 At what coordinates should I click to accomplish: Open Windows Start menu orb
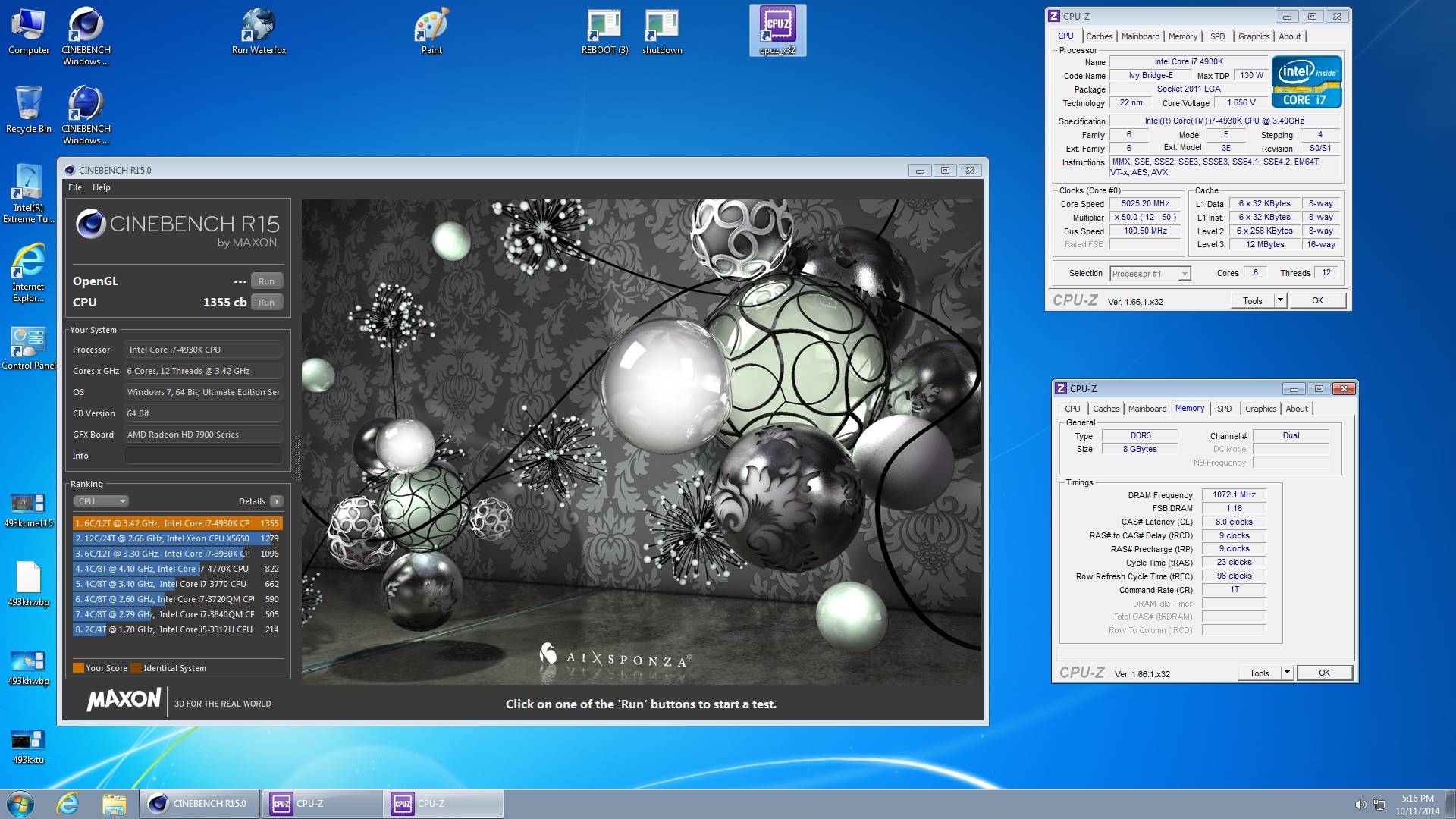click(20, 804)
